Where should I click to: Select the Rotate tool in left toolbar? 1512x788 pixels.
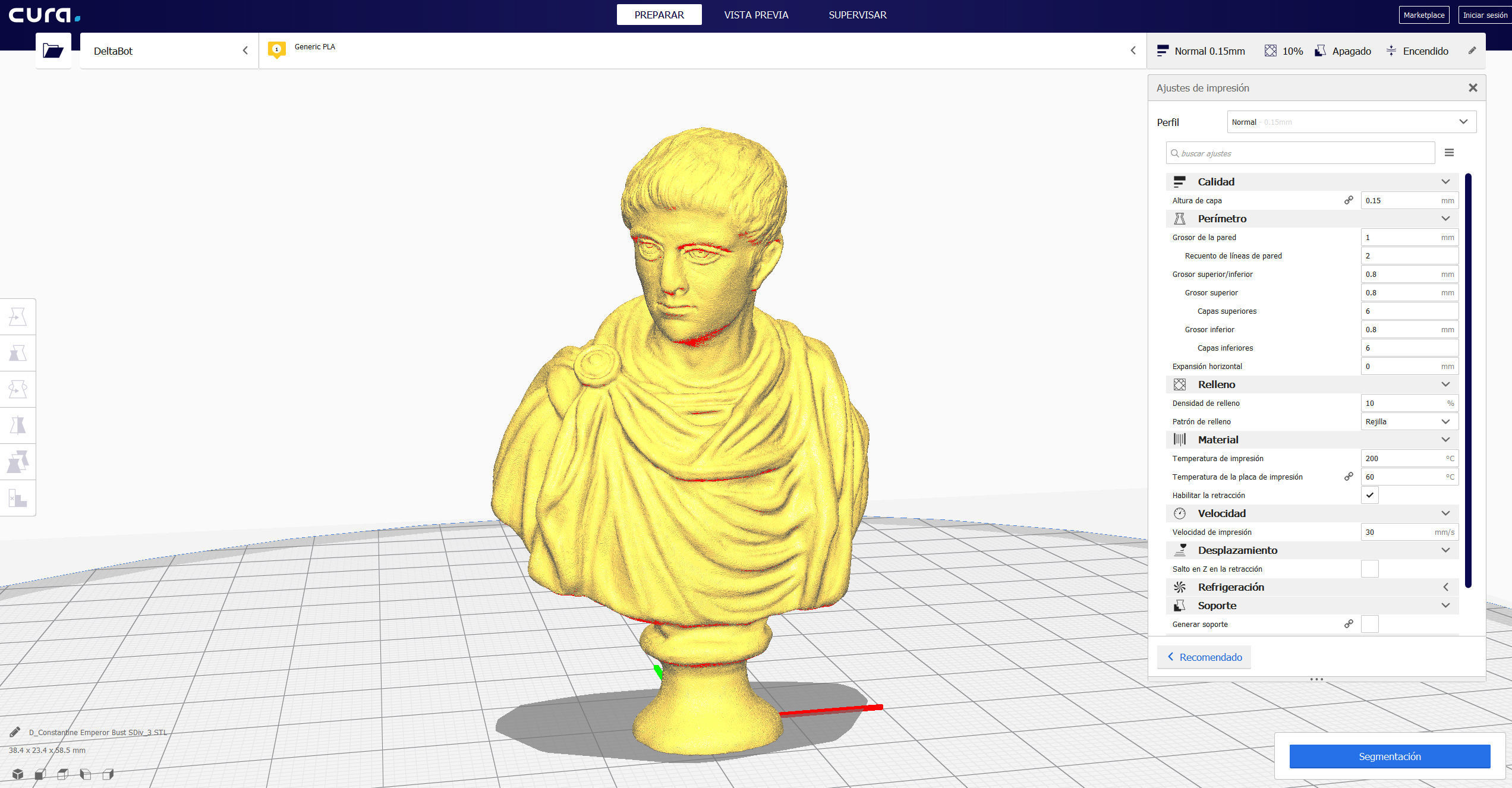tap(18, 389)
